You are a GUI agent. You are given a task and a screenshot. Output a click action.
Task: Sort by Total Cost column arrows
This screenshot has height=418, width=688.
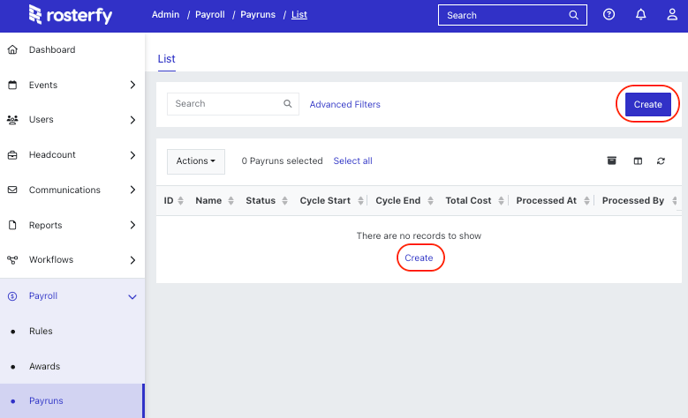click(501, 200)
